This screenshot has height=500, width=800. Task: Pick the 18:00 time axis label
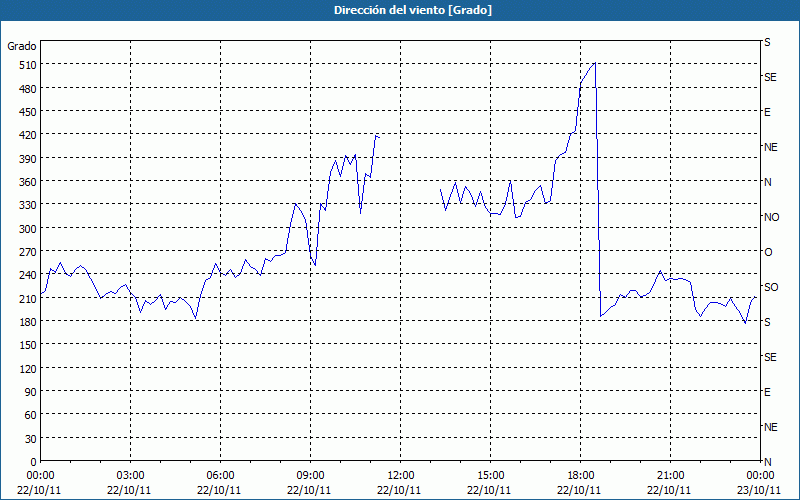(x=580, y=476)
